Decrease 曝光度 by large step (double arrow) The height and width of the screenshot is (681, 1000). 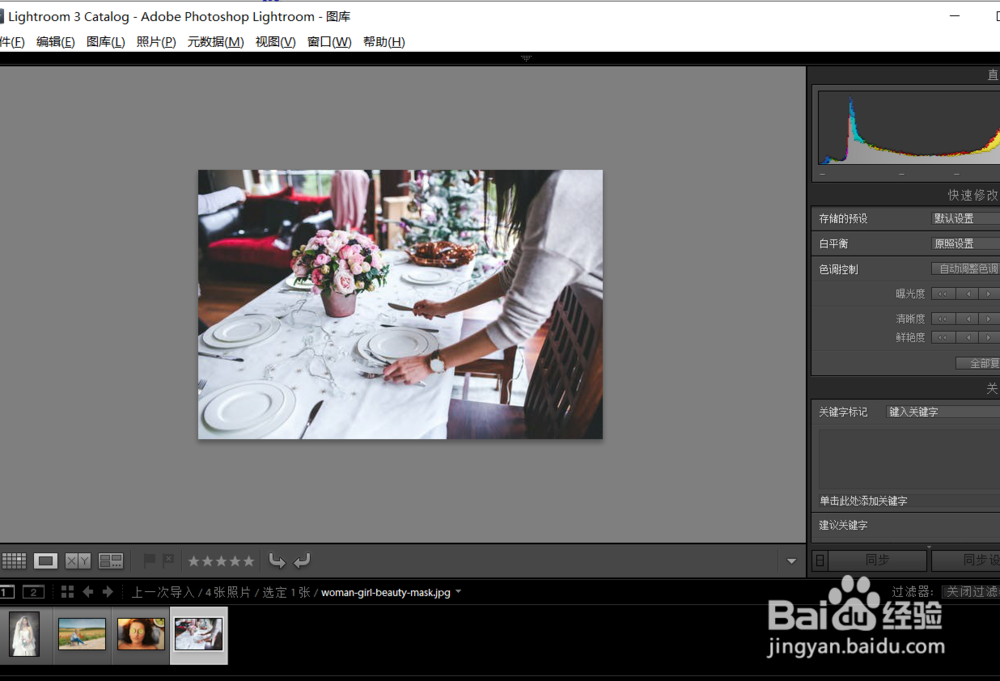point(943,294)
